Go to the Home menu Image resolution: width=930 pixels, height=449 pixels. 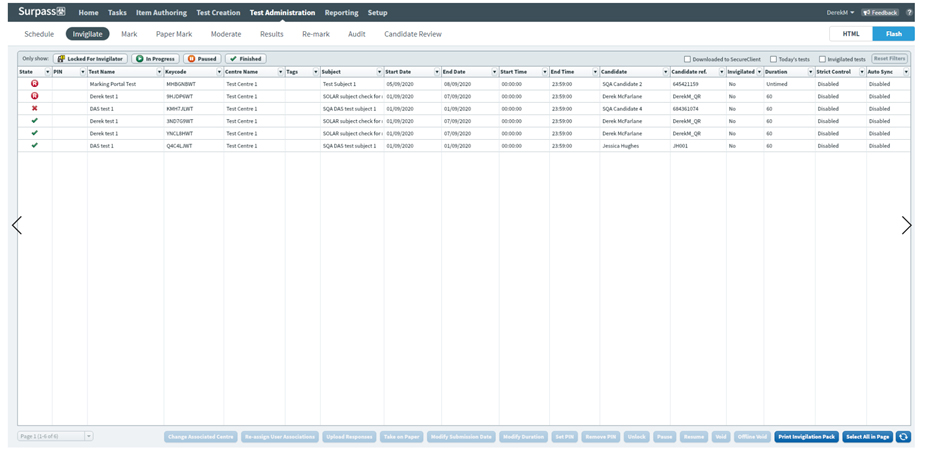pyautogui.click(x=88, y=12)
